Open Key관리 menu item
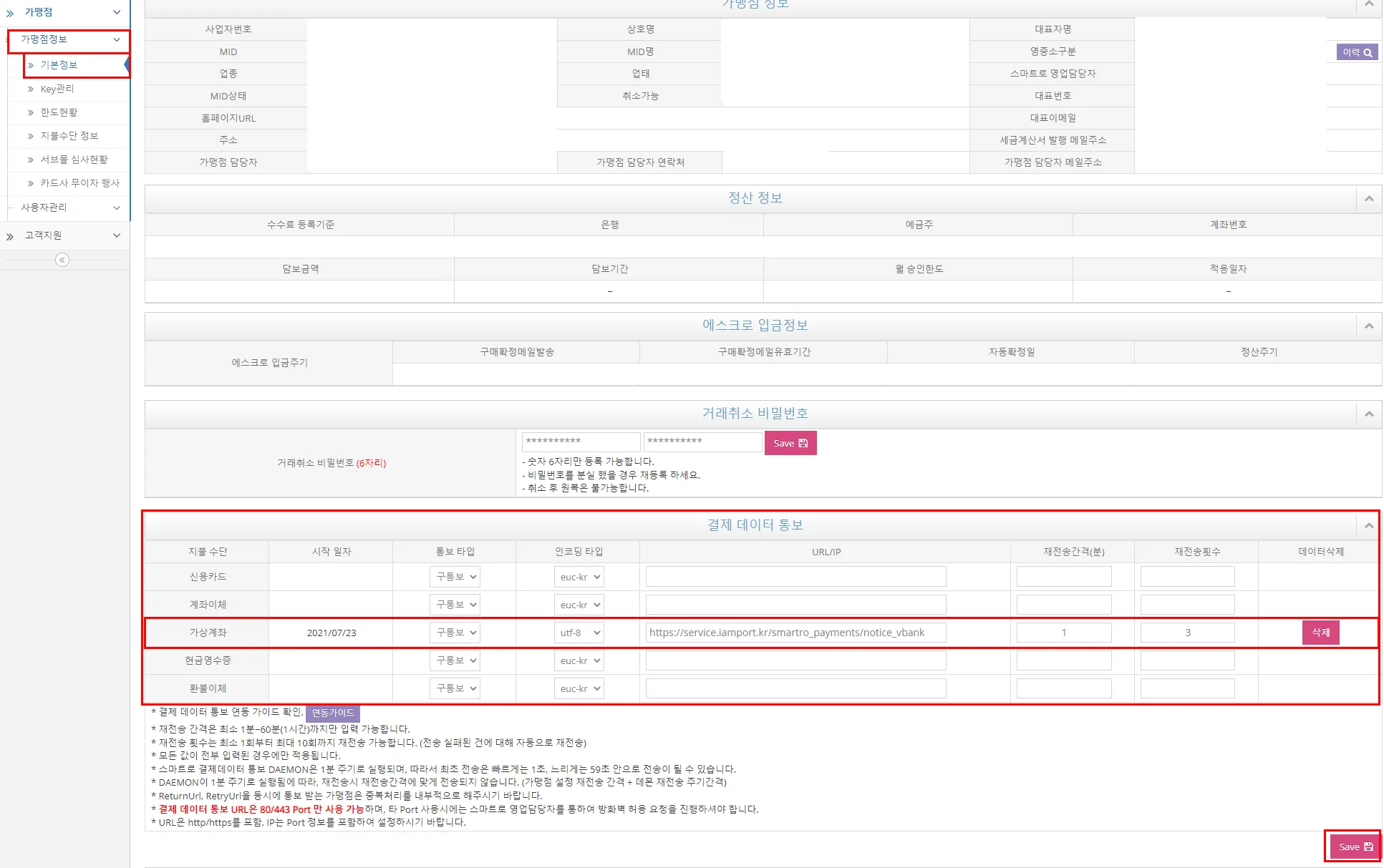This screenshot has height=868, width=1384. coord(57,89)
